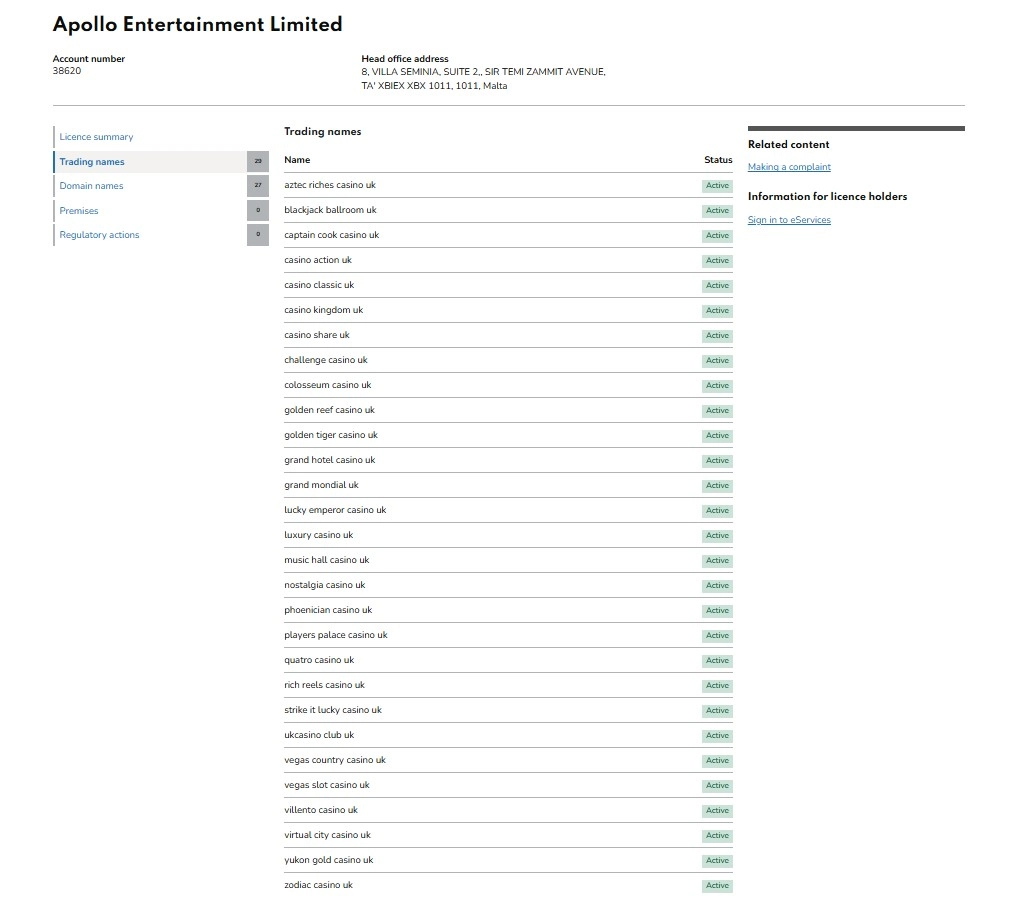Click 'challenge casino uk' entry

(x=326, y=360)
